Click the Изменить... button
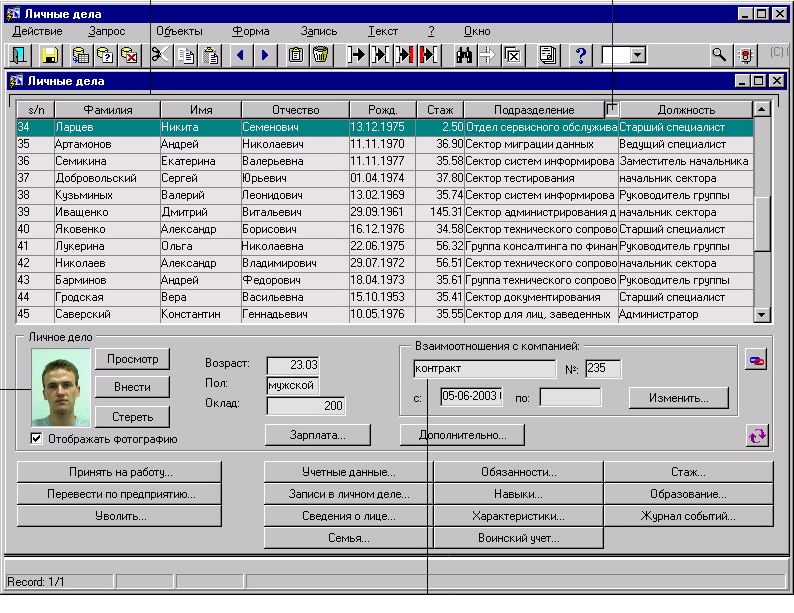Image resolution: width=794 pixels, height=613 pixels. (x=679, y=398)
